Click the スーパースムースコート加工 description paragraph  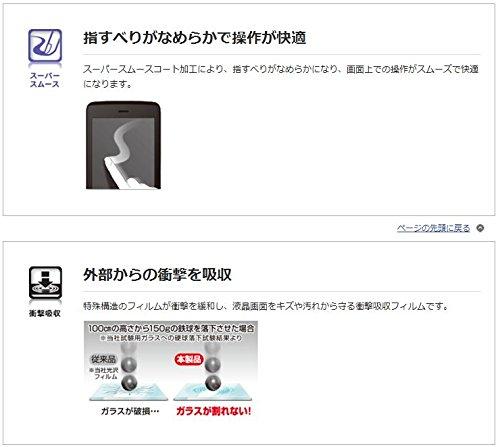281,76
